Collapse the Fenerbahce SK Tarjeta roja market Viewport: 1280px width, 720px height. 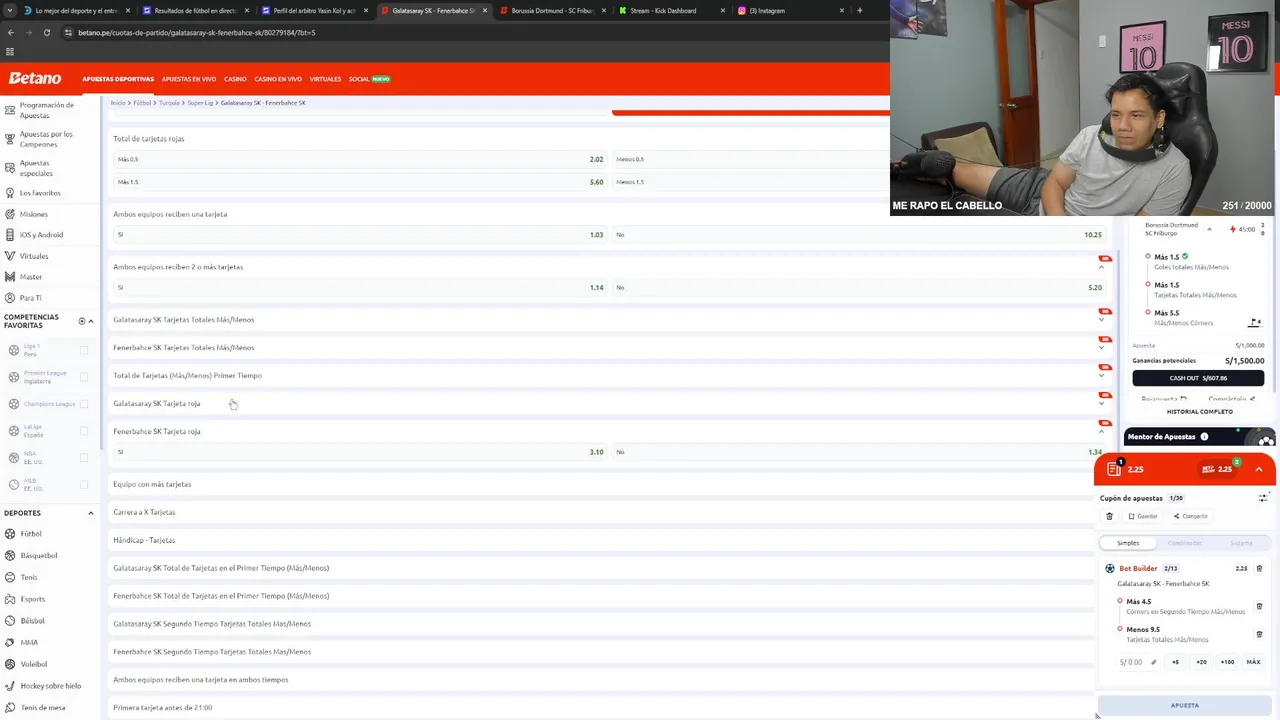coord(1102,431)
